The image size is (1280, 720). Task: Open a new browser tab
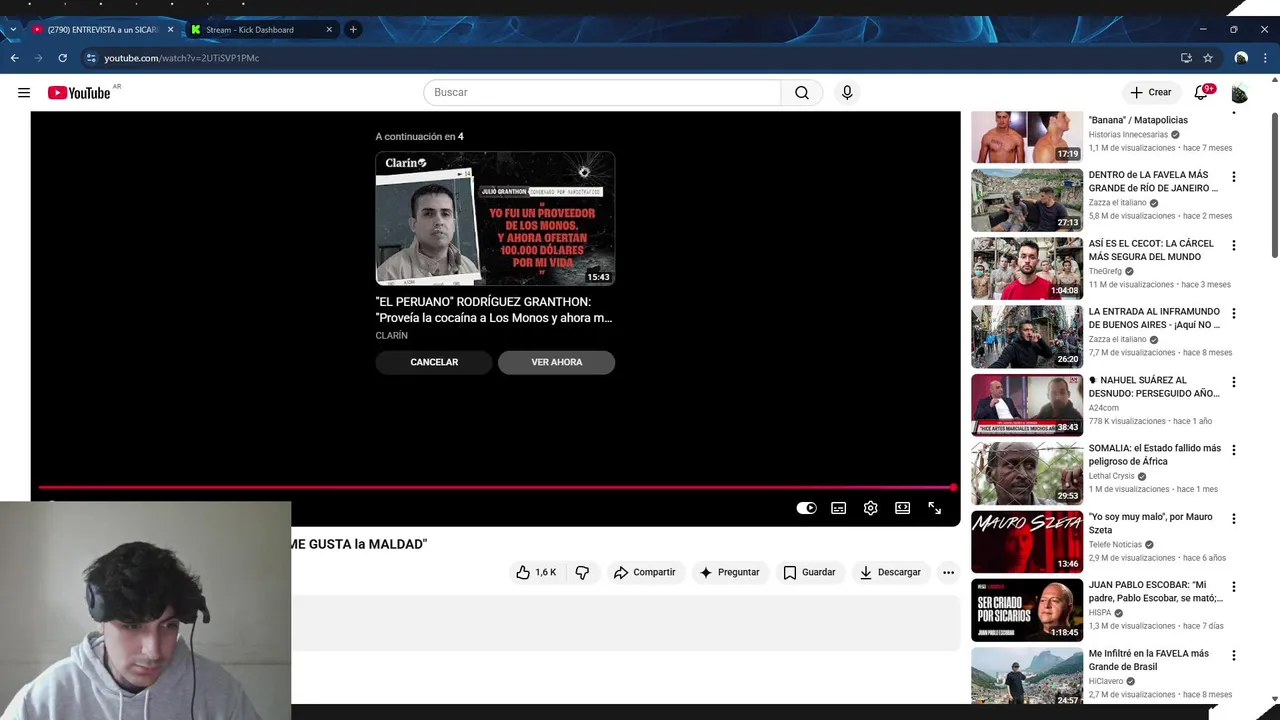[x=353, y=30]
